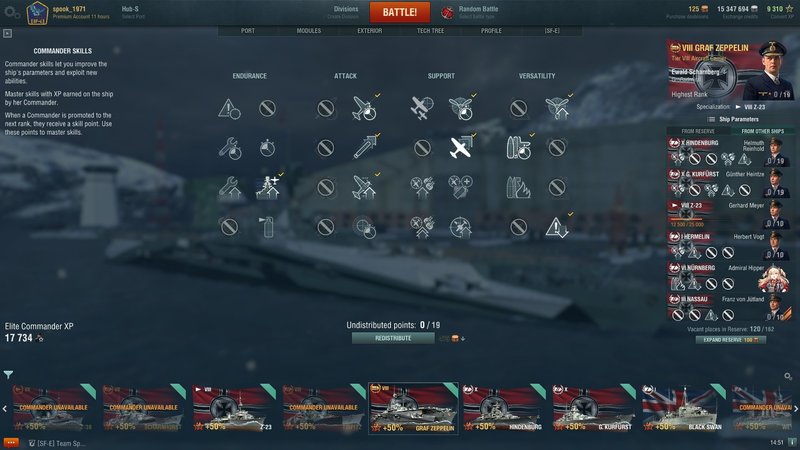
Task: Select the highlighted white aircraft skill icon
Action: coord(461,147)
